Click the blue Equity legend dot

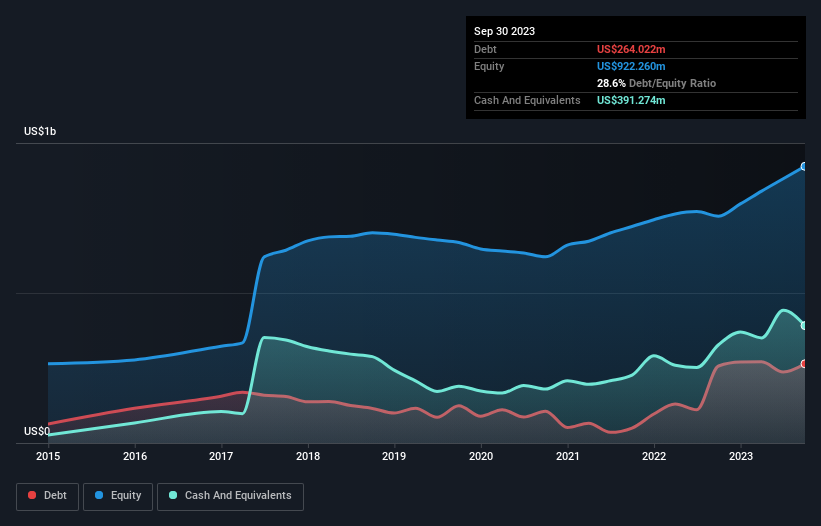point(99,495)
